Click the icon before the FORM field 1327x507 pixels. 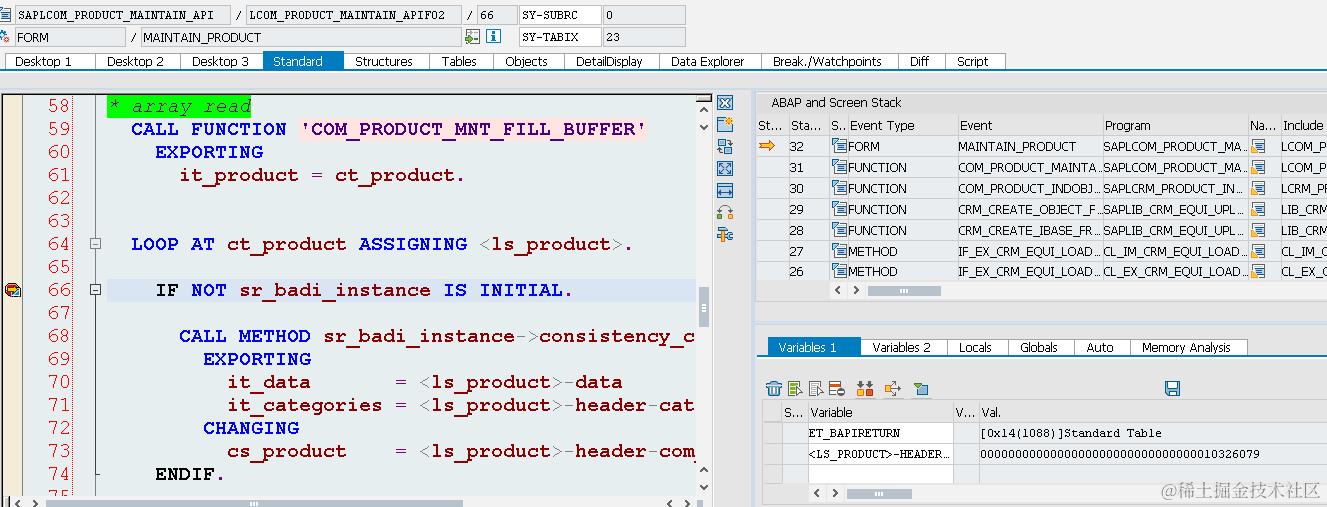[7, 37]
